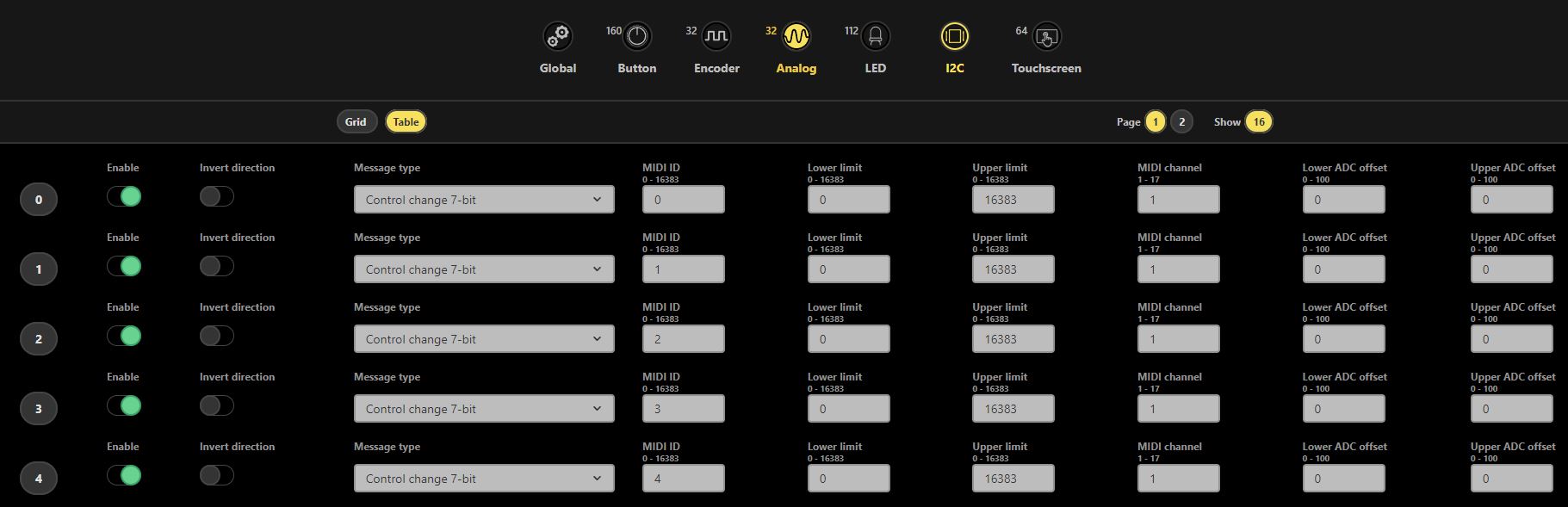Go to the Encoder section icon
This screenshot has width=1568, height=507.
(716, 37)
